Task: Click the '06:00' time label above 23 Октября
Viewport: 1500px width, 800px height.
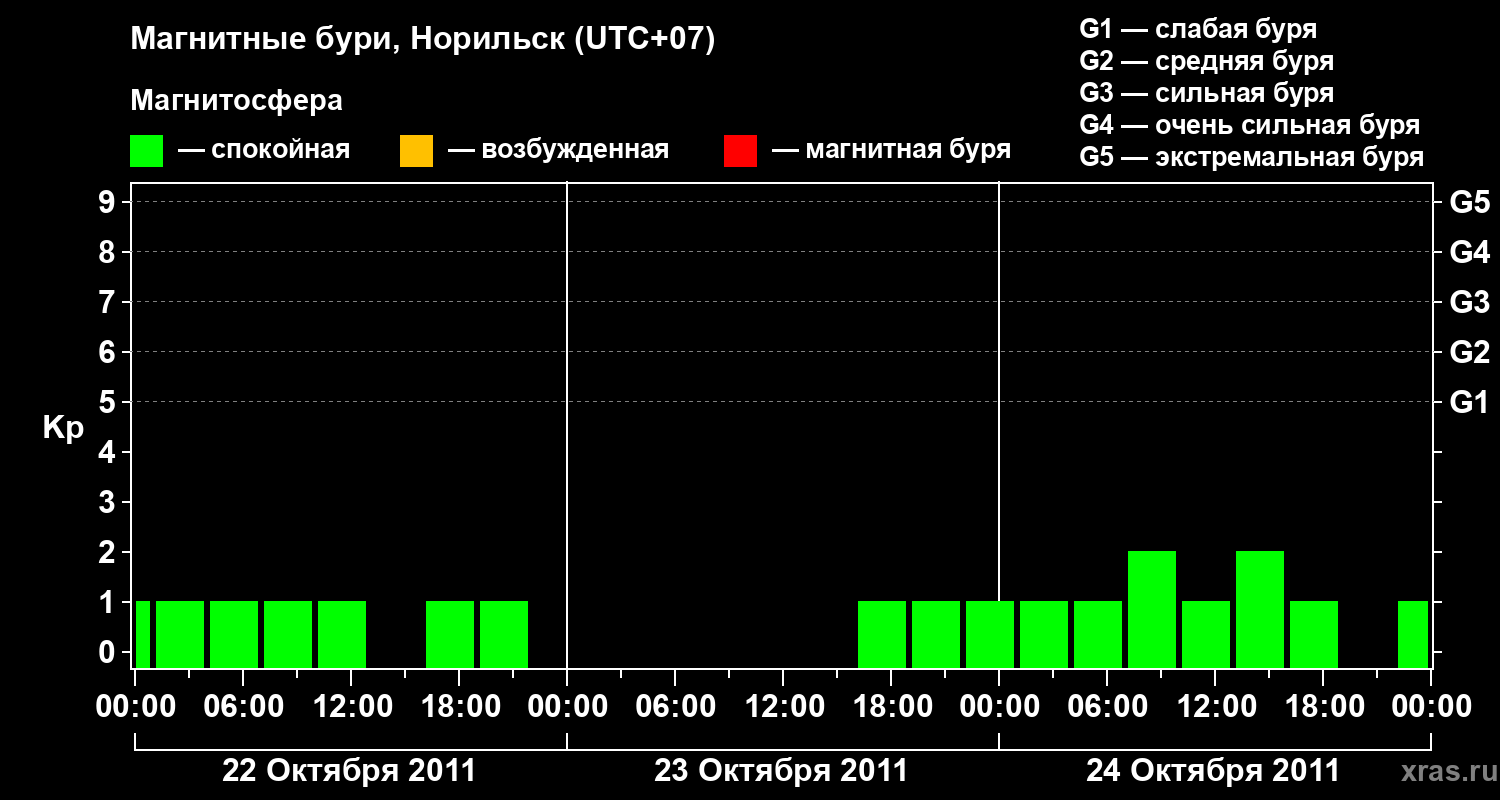Action: click(x=675, y=706)
